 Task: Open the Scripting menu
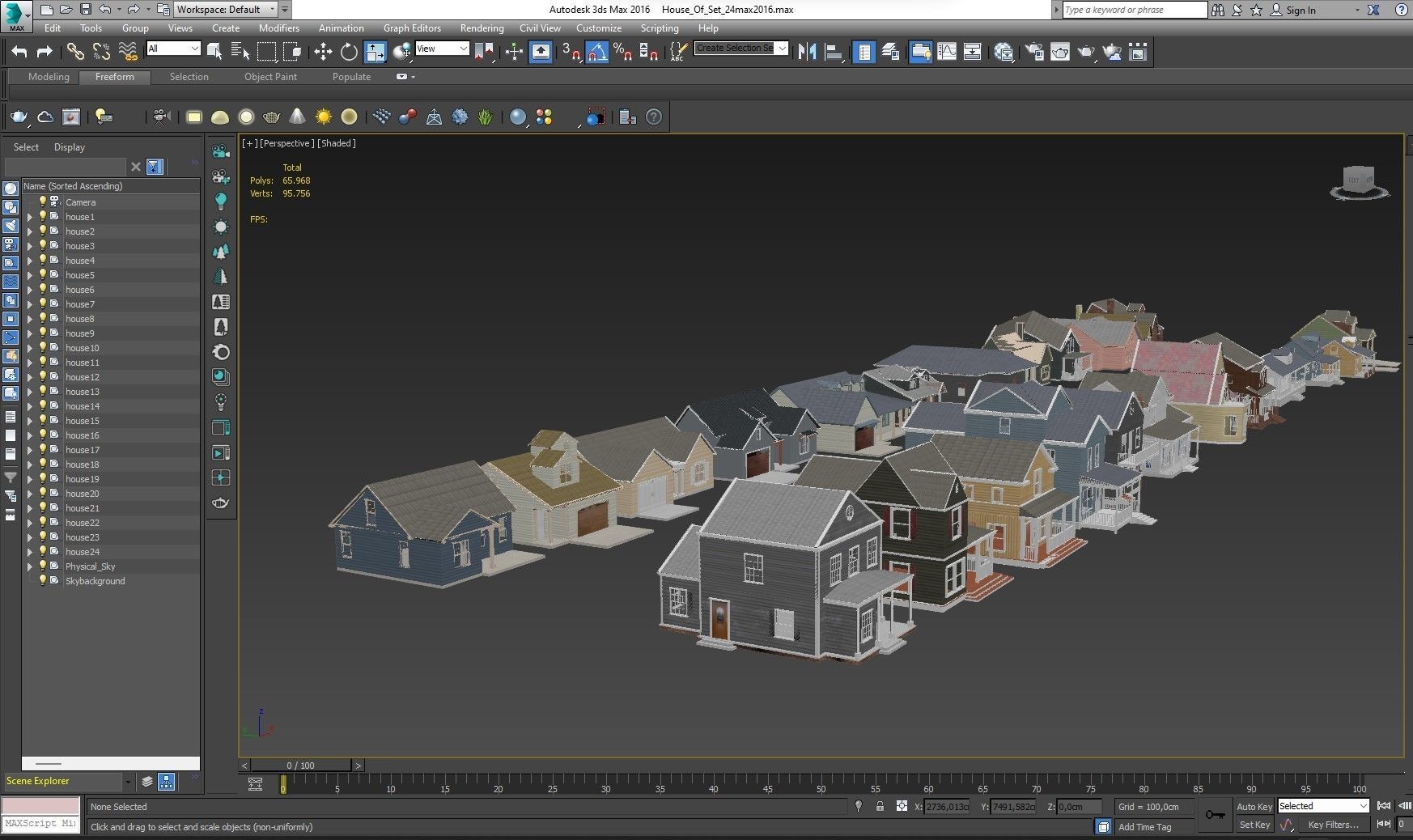coord(660,28)
